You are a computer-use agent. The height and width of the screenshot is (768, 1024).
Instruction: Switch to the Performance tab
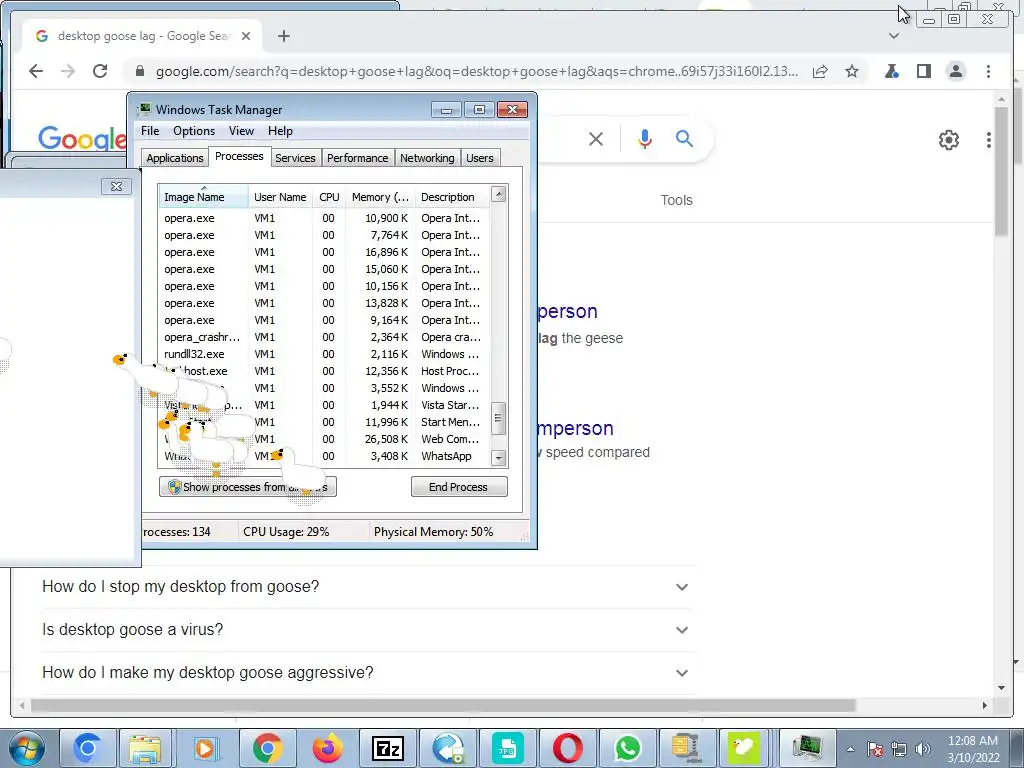pos(357,158)
